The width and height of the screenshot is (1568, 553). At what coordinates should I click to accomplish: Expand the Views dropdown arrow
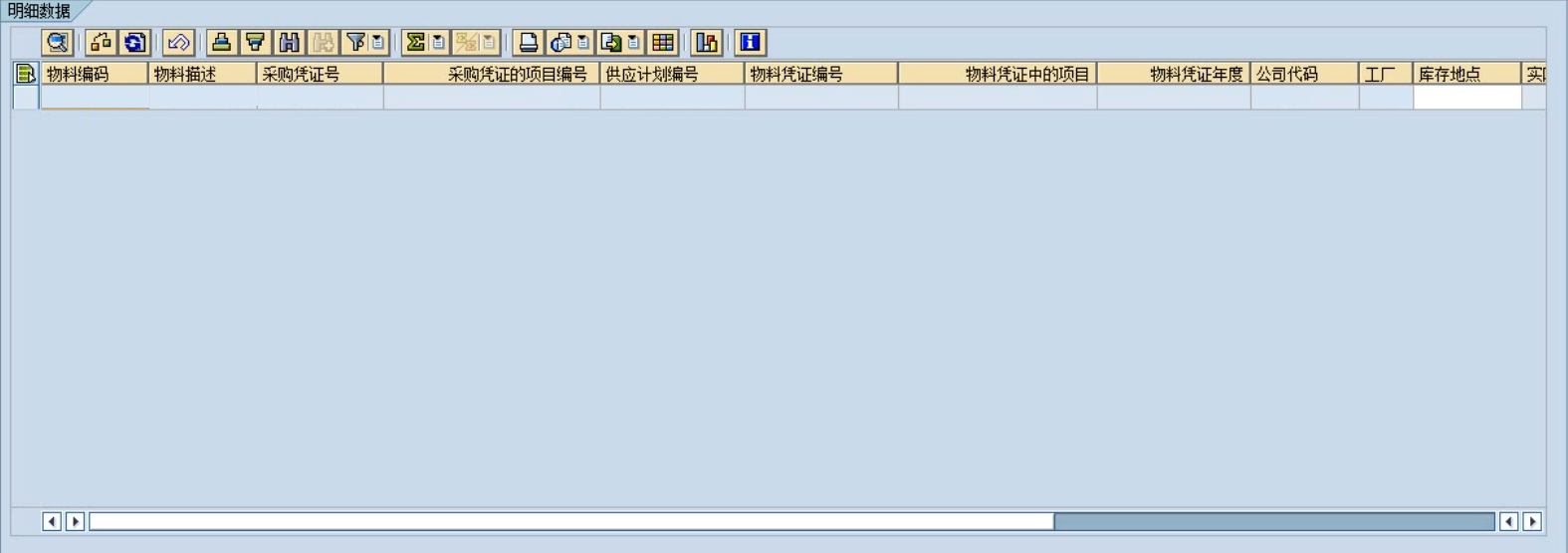pos(583,43)
